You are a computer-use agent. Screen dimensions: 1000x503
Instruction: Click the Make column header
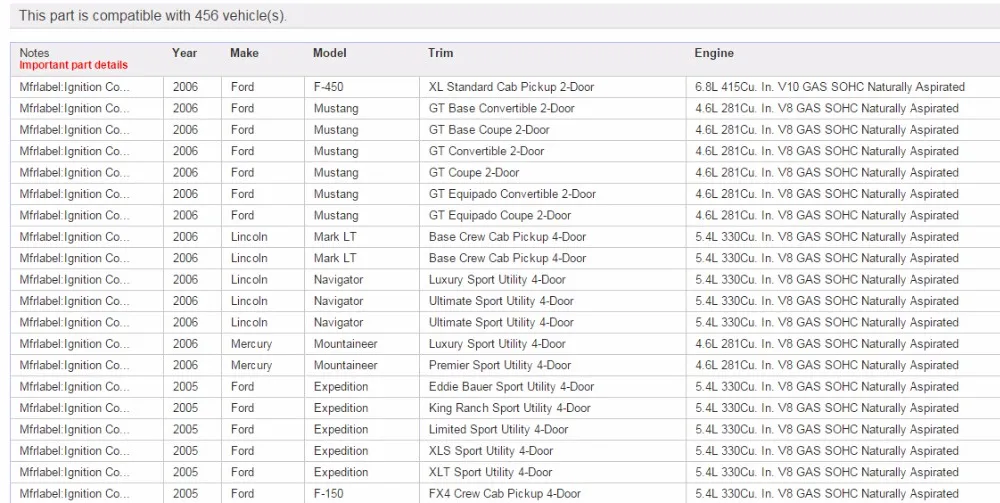pyautogui.click(x=244, y=53)
